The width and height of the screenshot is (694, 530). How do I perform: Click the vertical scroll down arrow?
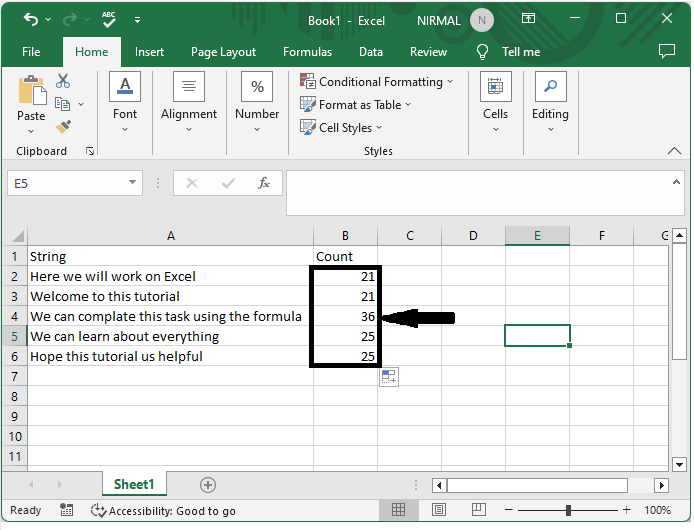point(679,465)
